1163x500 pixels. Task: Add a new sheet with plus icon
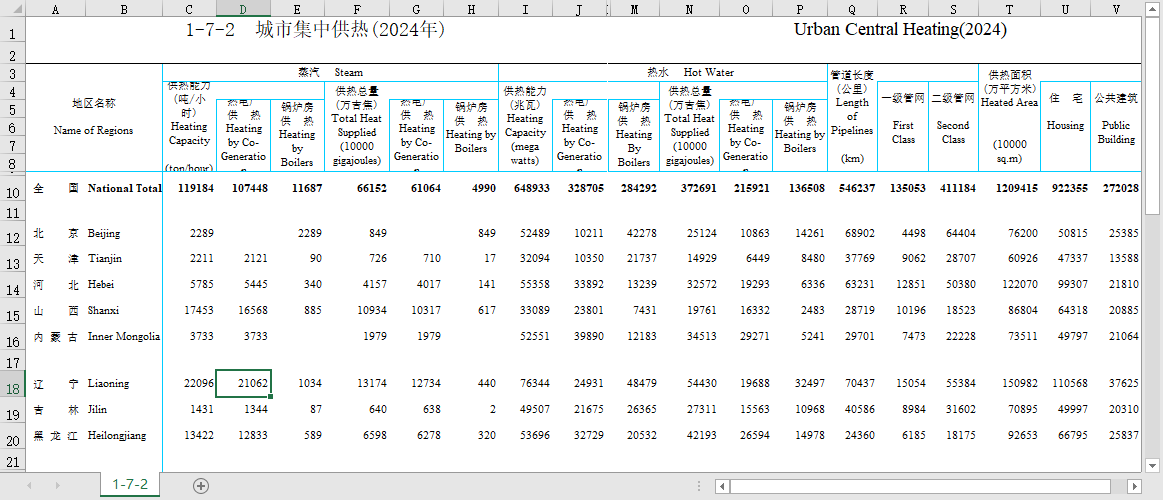pyautogui.click(x=200, y=486)
